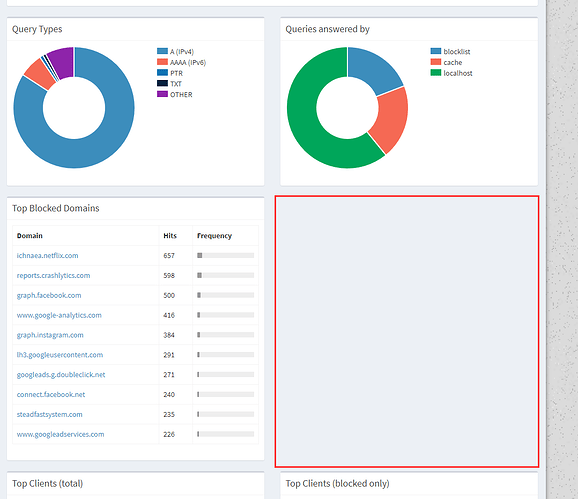This screenshot has height=499, width=578.
Task: Open the ichnaea.netflix.com domain link
Action: [x=48, y=255]
